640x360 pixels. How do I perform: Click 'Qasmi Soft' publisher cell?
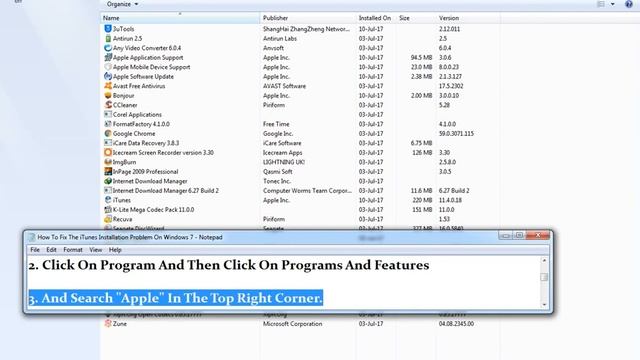278,172
